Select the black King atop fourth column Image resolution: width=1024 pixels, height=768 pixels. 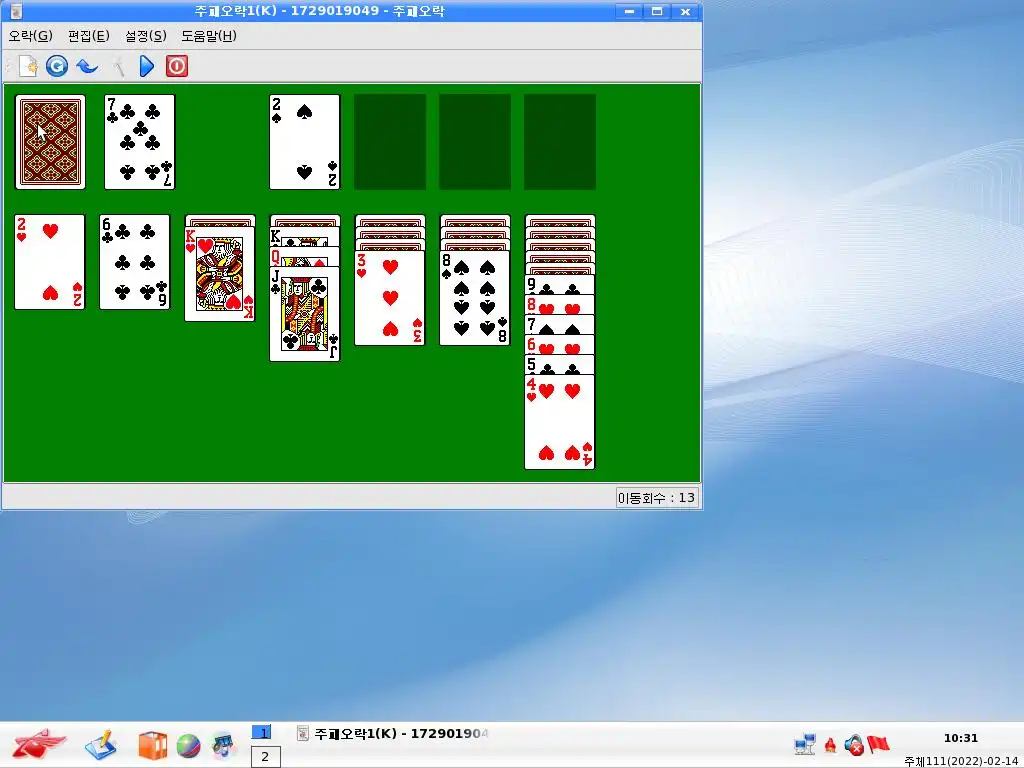click(305, 237)
